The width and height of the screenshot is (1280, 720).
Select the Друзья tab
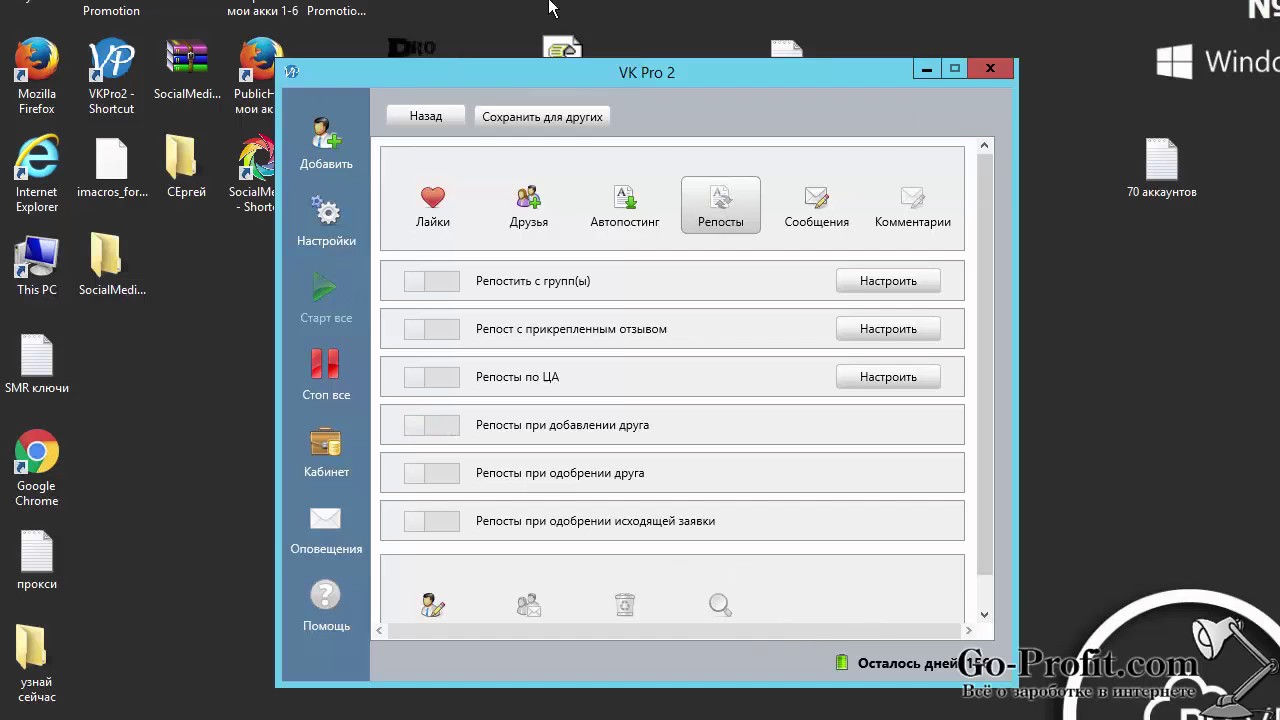click(529, 206)
